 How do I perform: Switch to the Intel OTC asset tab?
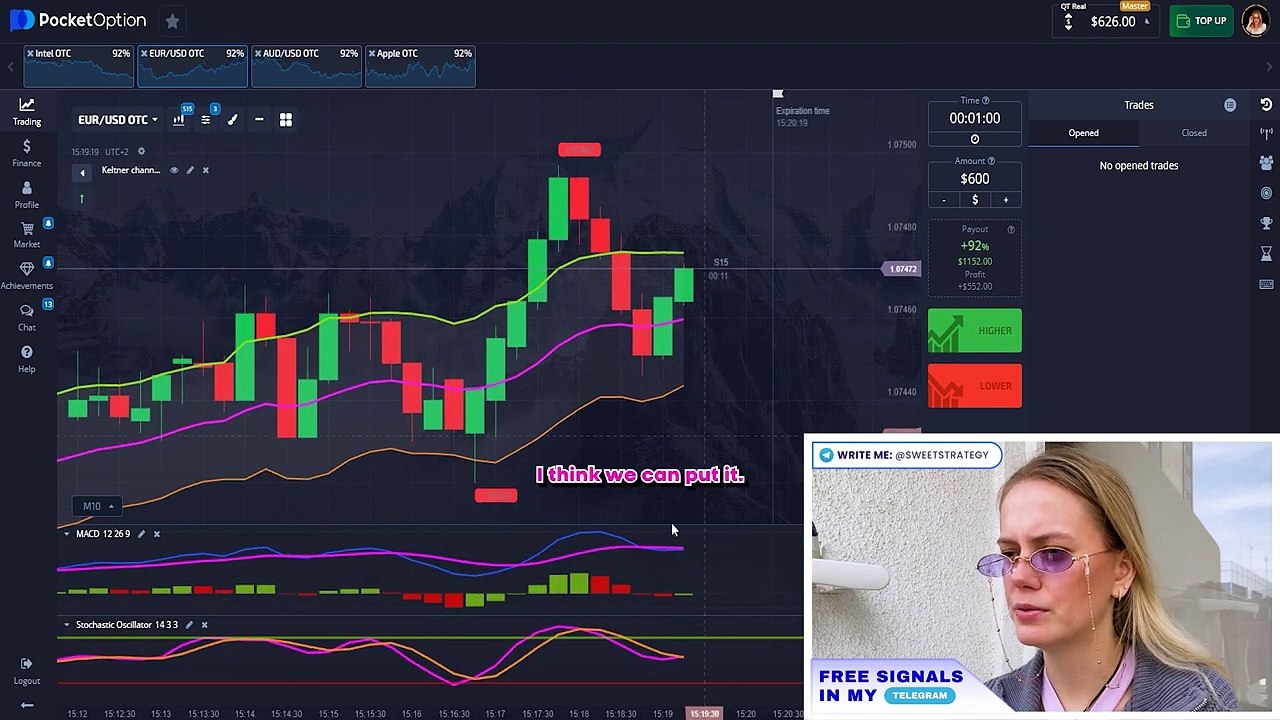[x=78, y=65]
